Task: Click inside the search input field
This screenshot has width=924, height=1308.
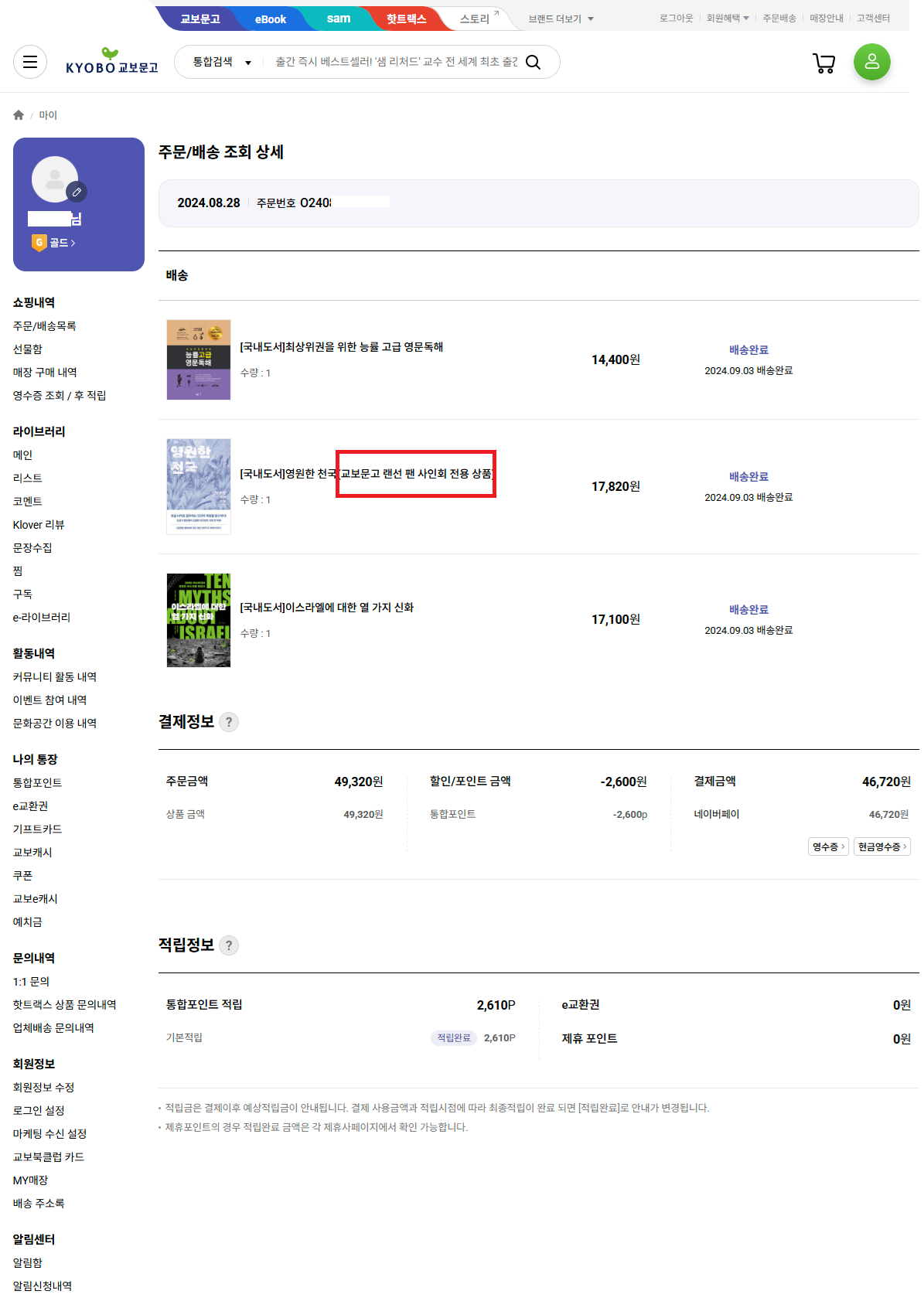Action: click(396, 62)
